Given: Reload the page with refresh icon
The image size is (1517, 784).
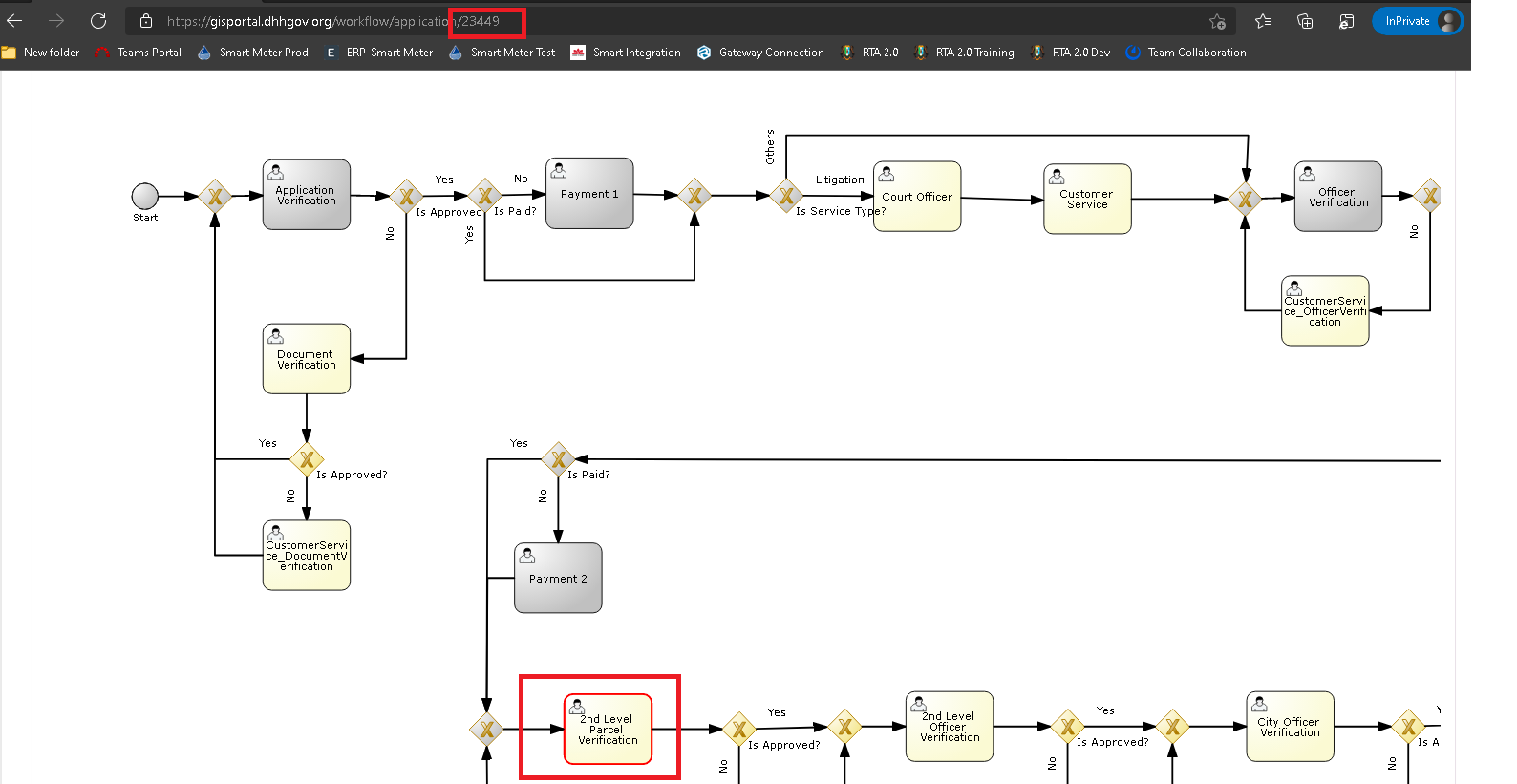Looking at the screenshot, I should tap(98, 21).
